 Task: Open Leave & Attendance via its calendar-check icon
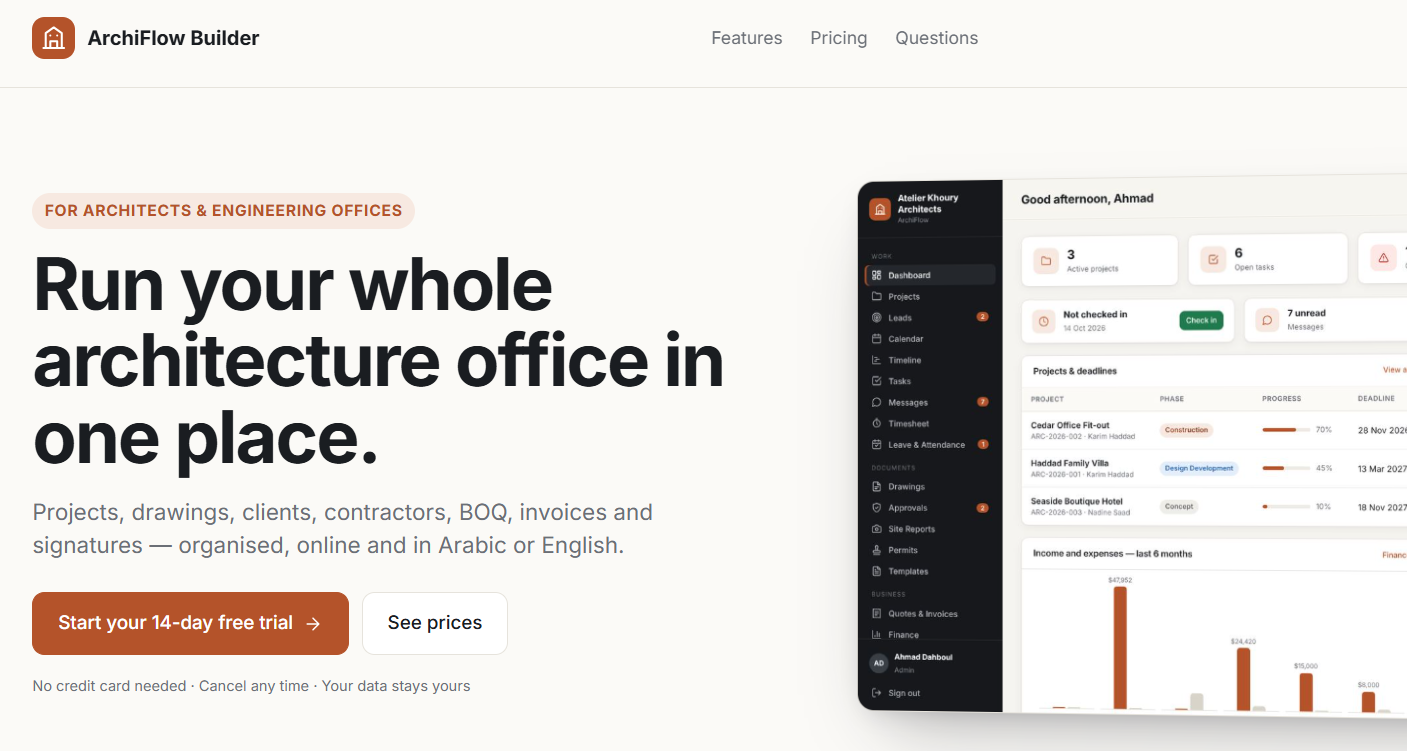[877, 444]
